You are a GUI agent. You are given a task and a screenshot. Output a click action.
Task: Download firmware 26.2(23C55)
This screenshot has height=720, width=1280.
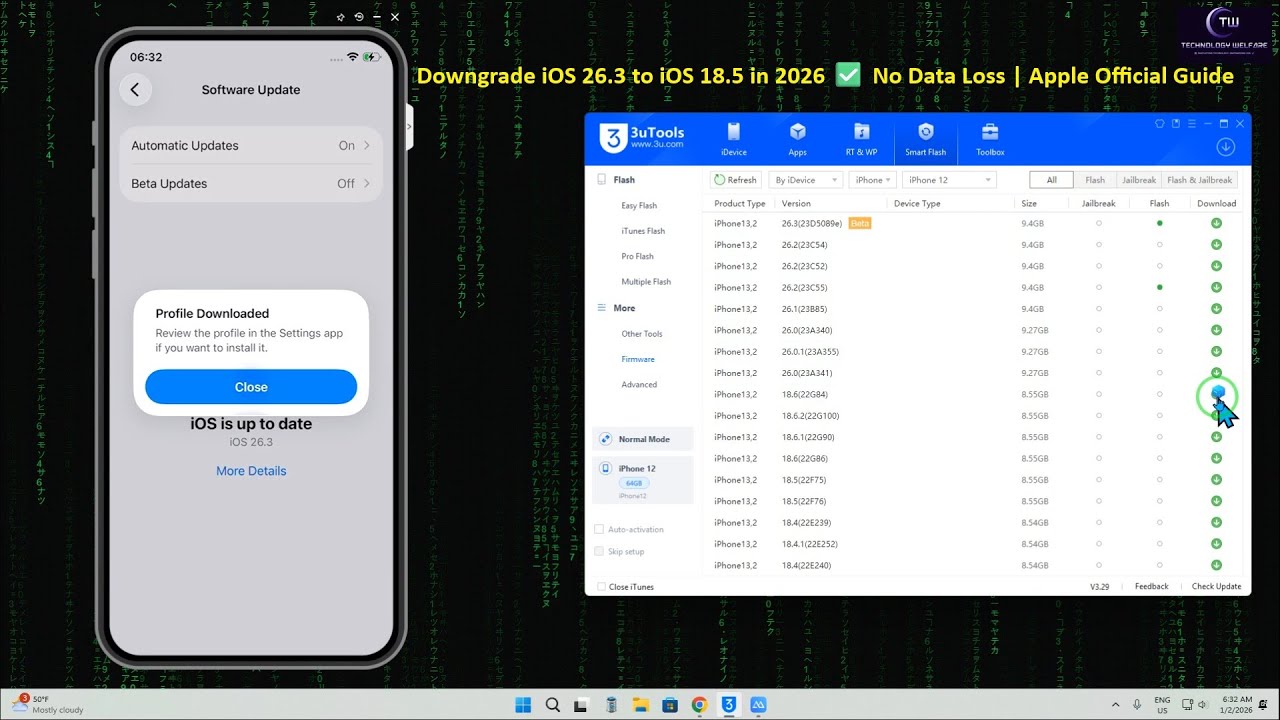click(1216, 287)
